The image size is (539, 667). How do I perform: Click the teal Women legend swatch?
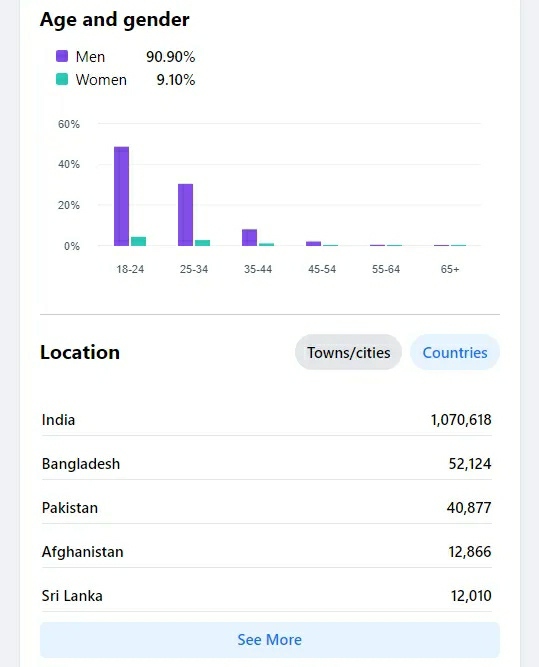pyautogui.click(x=62, y=79)
